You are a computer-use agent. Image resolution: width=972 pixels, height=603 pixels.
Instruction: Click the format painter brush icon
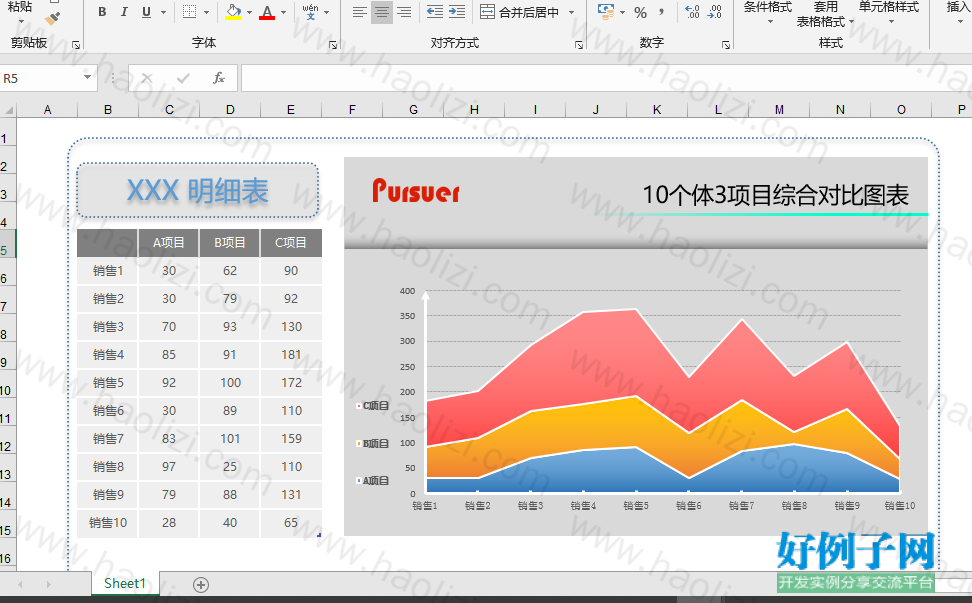(53, 19)
